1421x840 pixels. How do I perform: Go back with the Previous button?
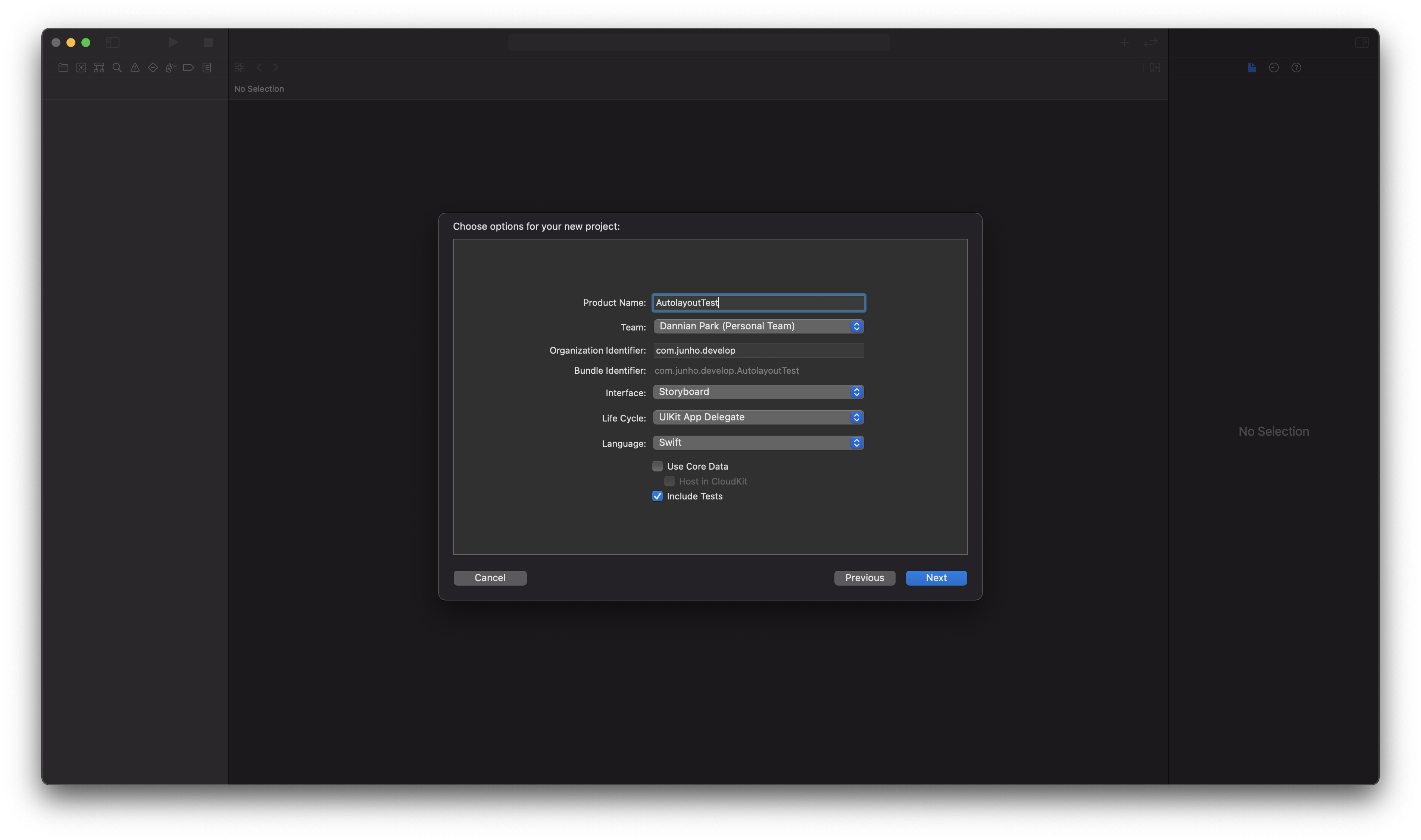864,578
